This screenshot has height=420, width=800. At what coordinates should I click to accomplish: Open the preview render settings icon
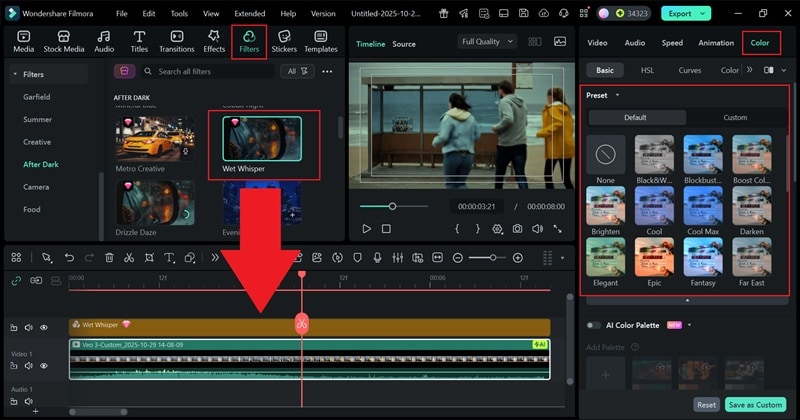497,229
